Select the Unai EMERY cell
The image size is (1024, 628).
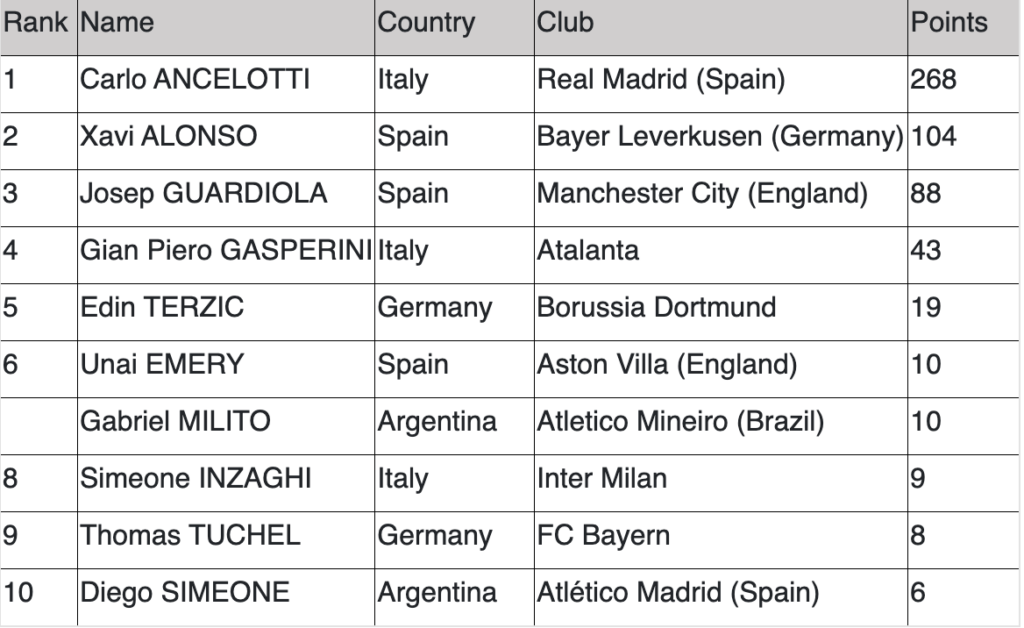(226, 369)
